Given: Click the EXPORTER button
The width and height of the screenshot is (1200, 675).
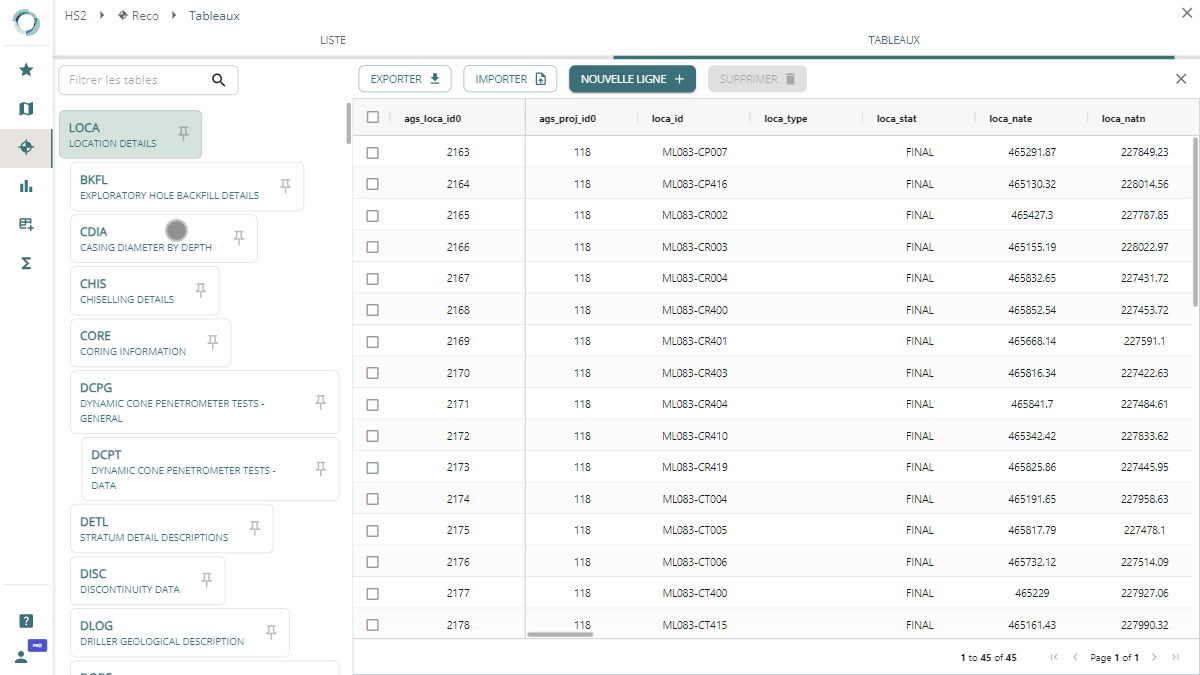Looking at the screenshot, I should (405, 79).
